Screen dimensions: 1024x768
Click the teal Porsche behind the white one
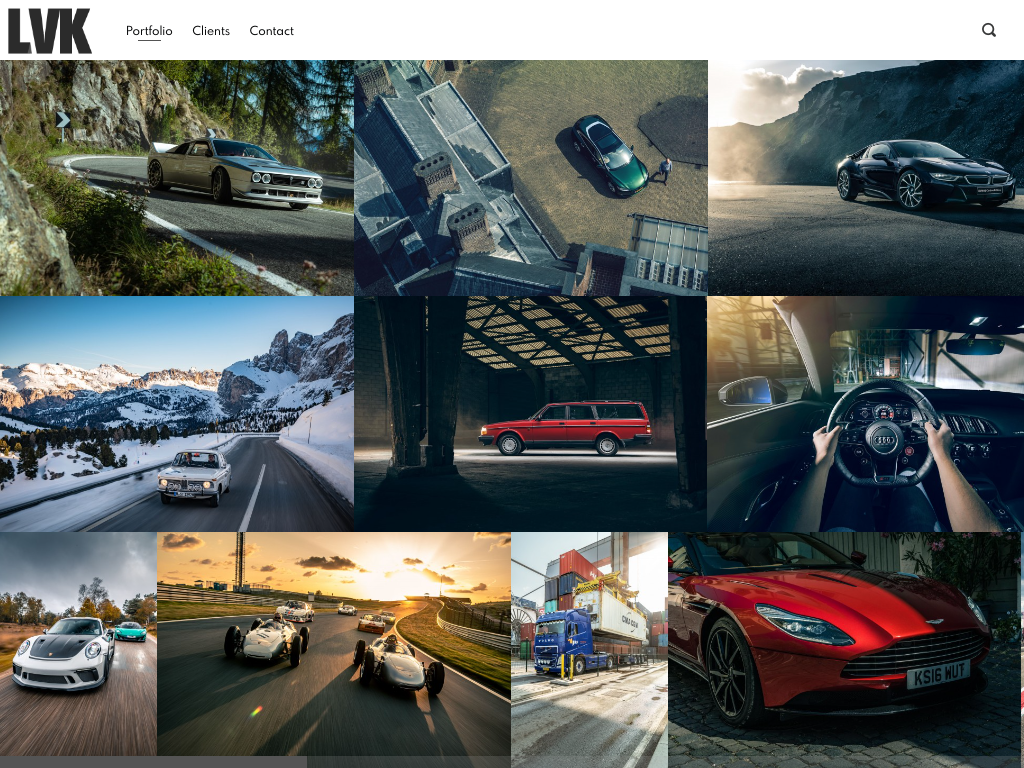pos(130,631)
